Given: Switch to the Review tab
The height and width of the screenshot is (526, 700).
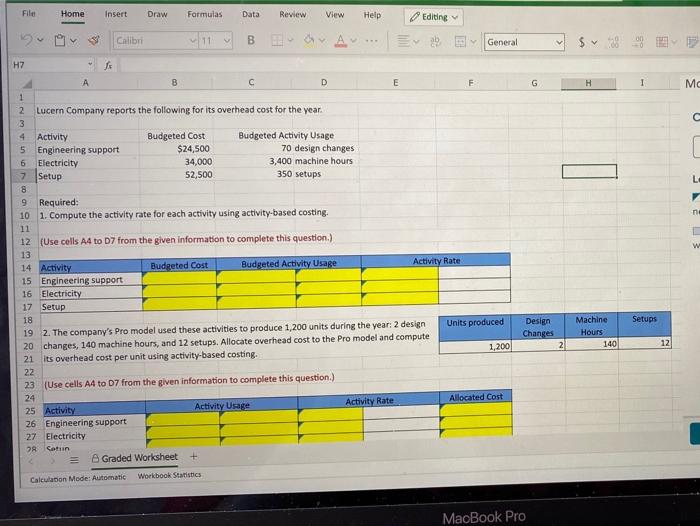Looking at the screenshot, I should click(292, 14).
